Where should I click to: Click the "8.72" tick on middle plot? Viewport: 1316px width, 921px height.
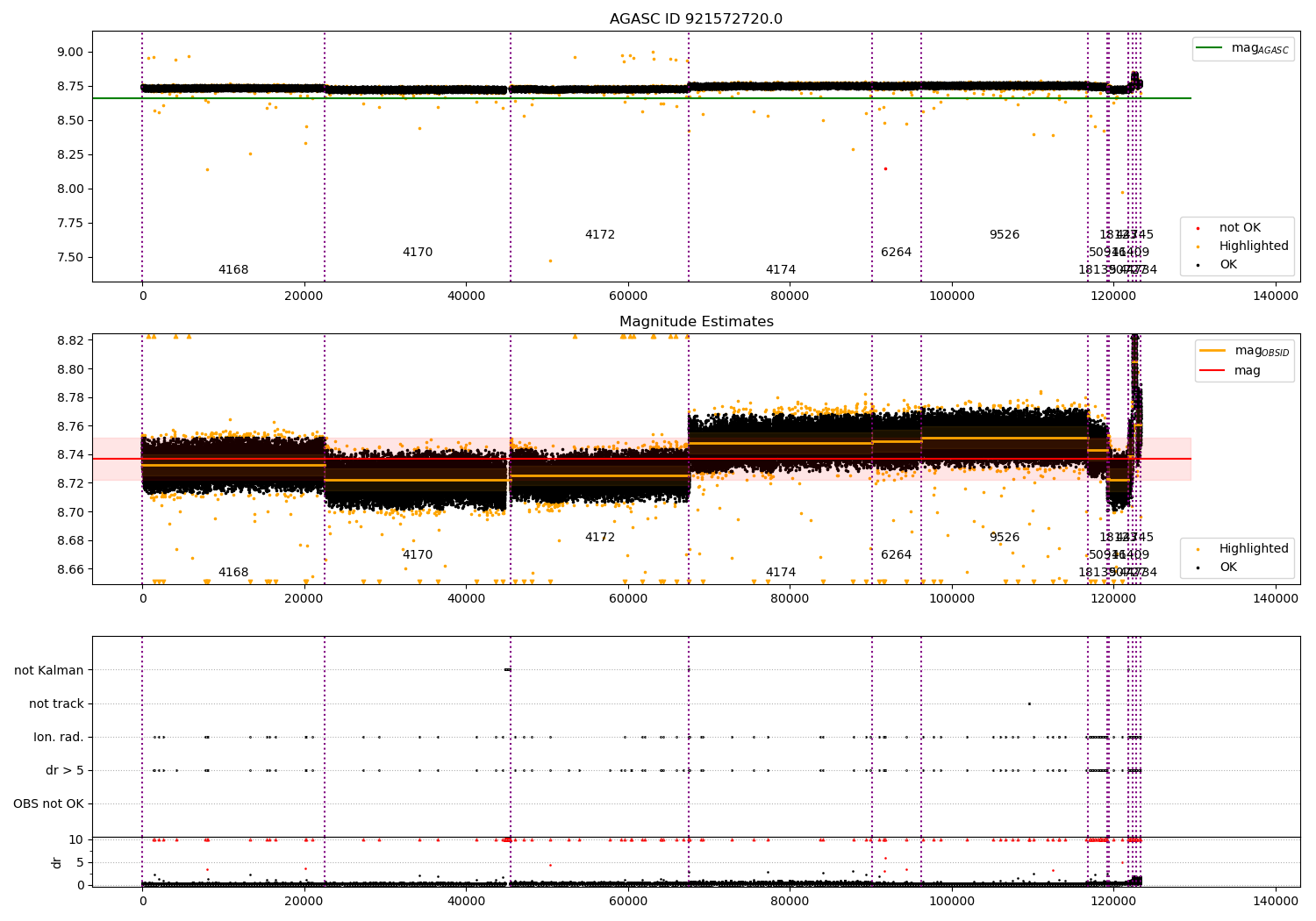tap(70, 483)
